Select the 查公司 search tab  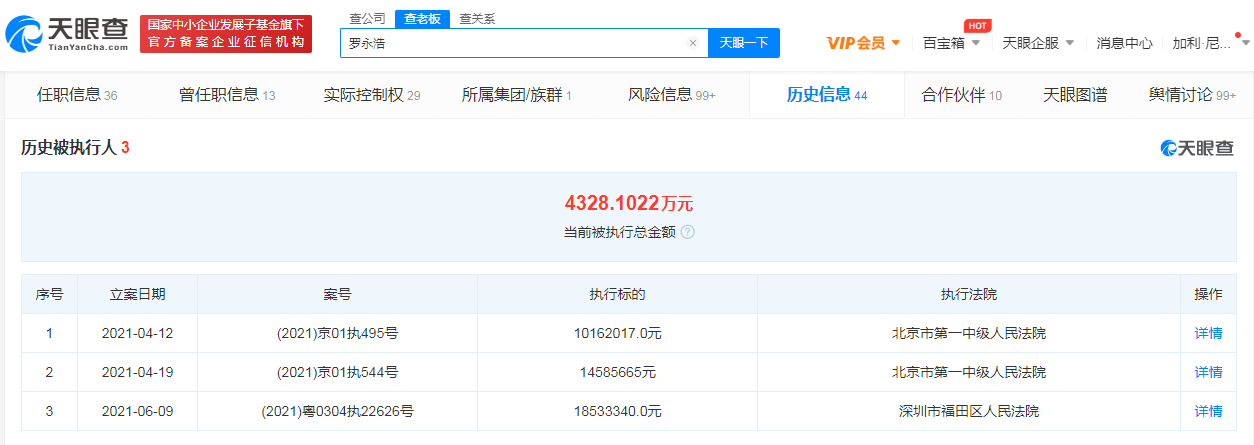tap(369, 19)
